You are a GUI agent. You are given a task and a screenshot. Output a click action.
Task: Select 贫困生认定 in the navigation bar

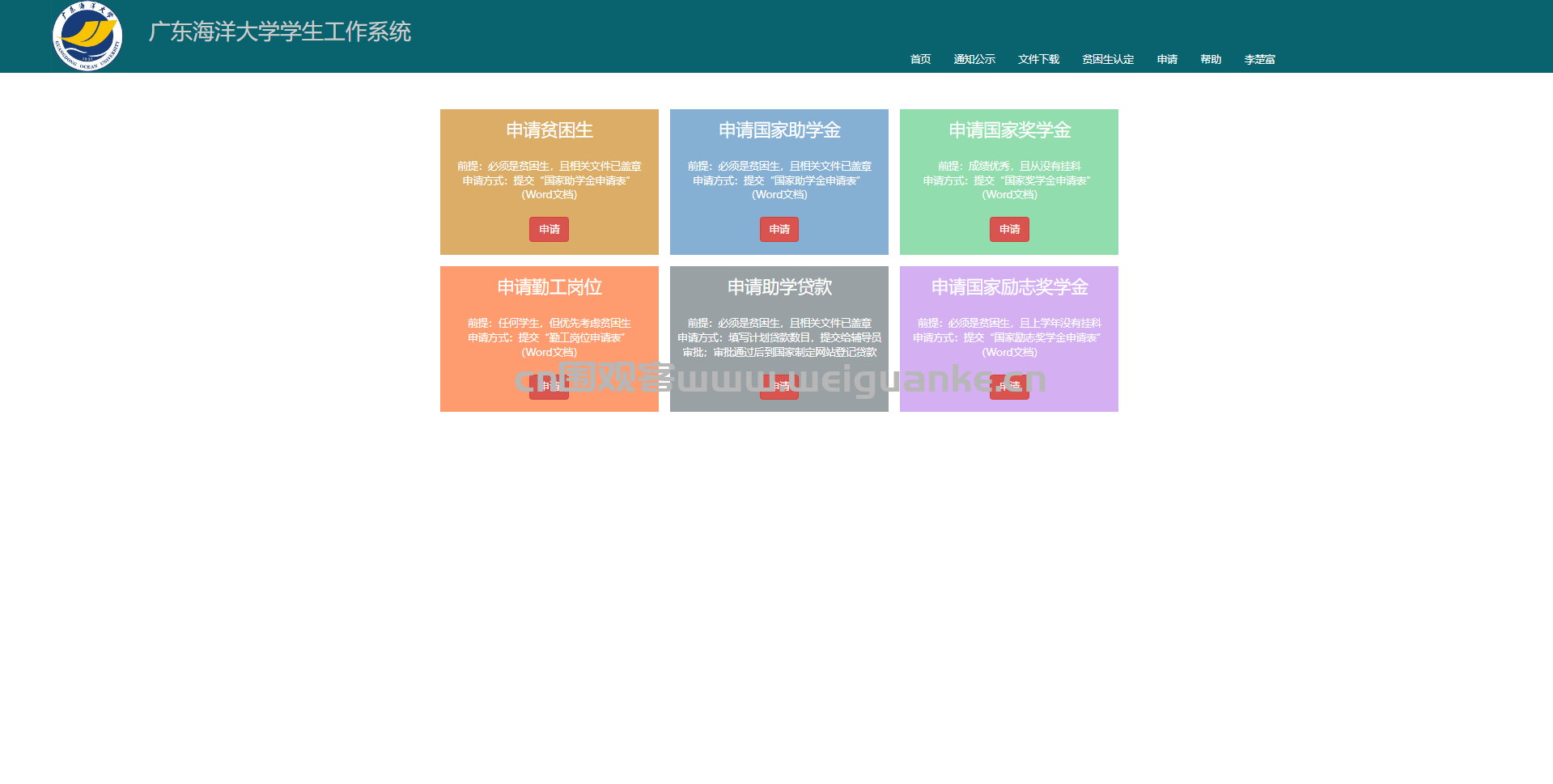[1107, 59]
